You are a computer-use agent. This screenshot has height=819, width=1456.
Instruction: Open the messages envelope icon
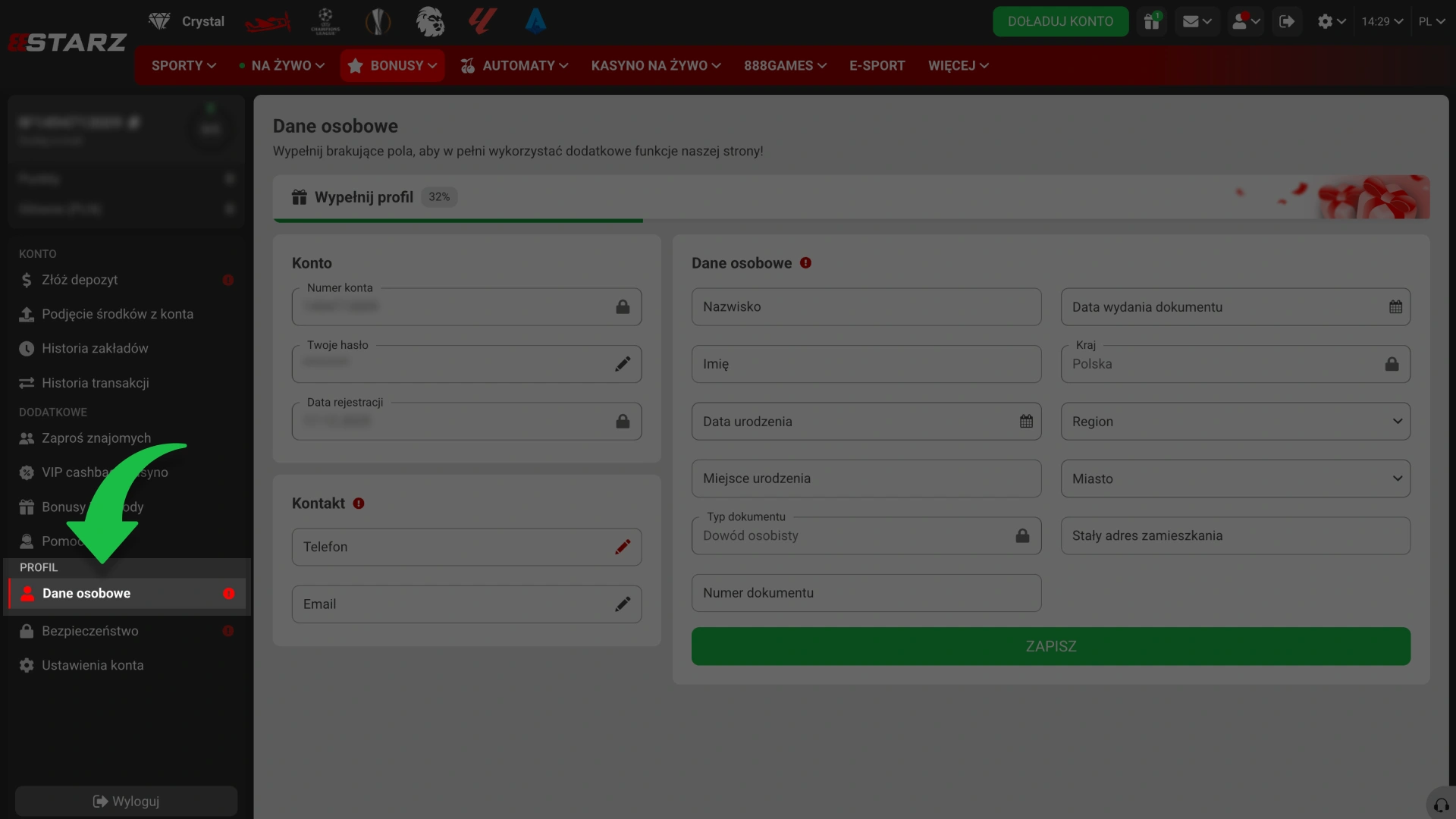[1197, 21]
